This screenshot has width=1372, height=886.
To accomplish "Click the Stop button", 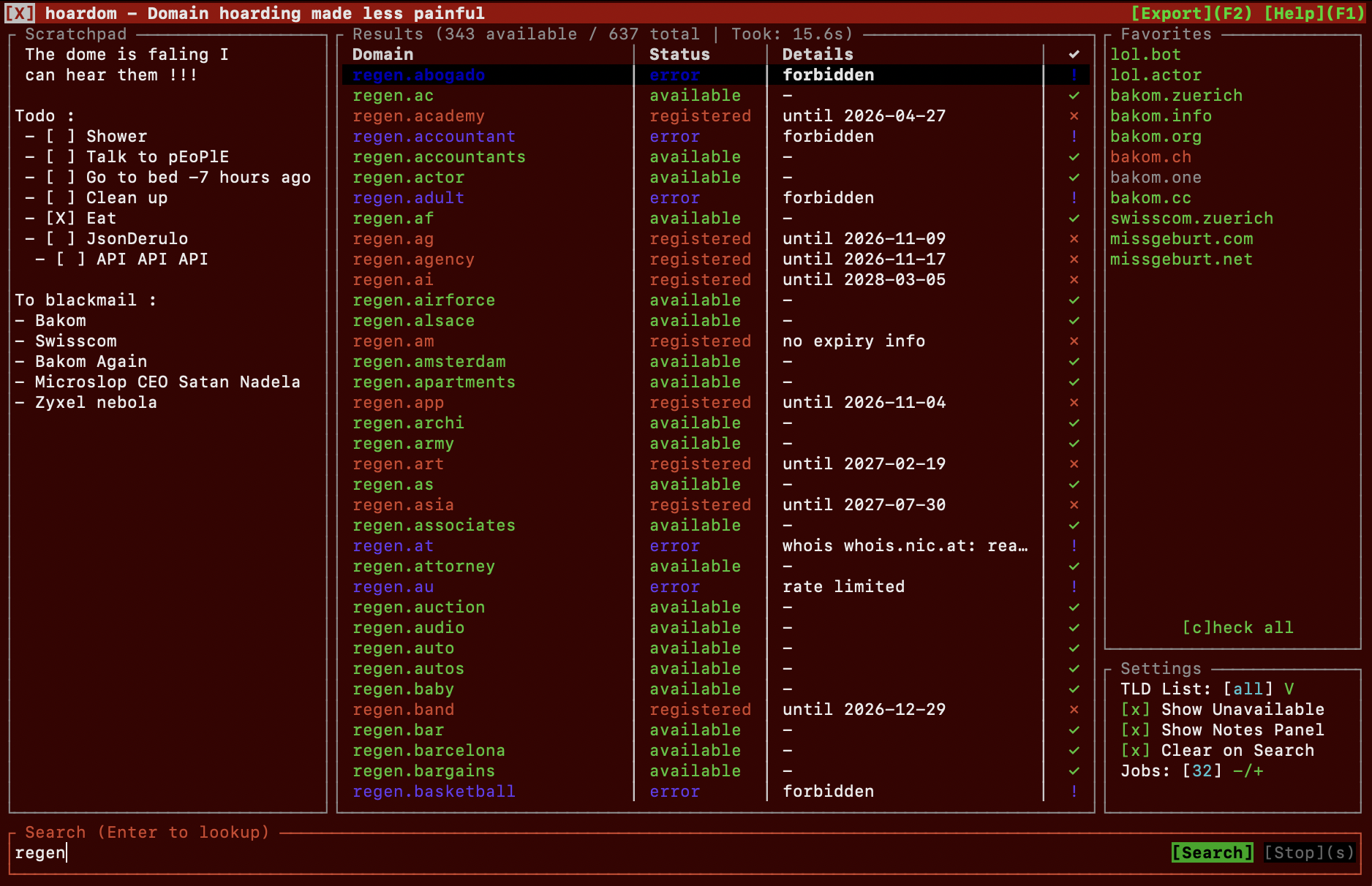I will tap(1309, 853).
